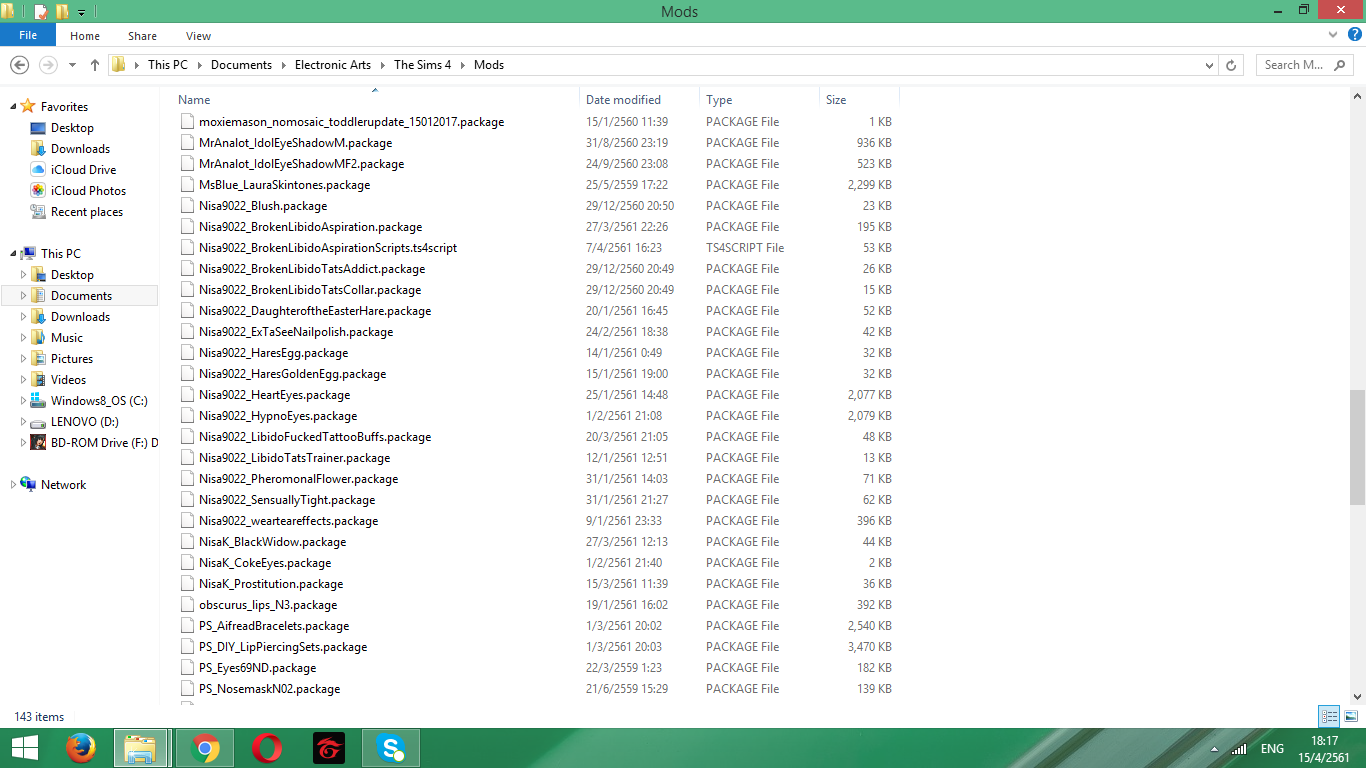Refresh the Mods folder view

[1232, 65]
